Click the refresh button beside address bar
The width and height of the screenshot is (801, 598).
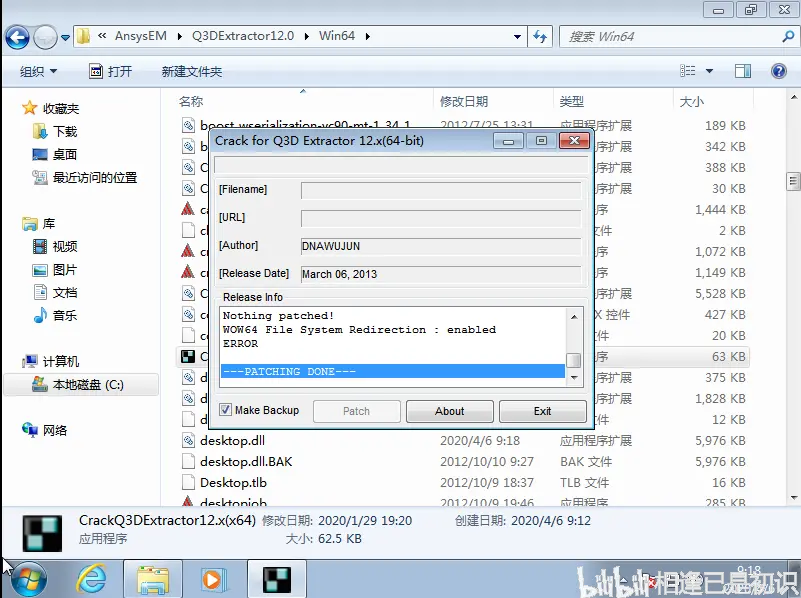[x=540, y=37]
